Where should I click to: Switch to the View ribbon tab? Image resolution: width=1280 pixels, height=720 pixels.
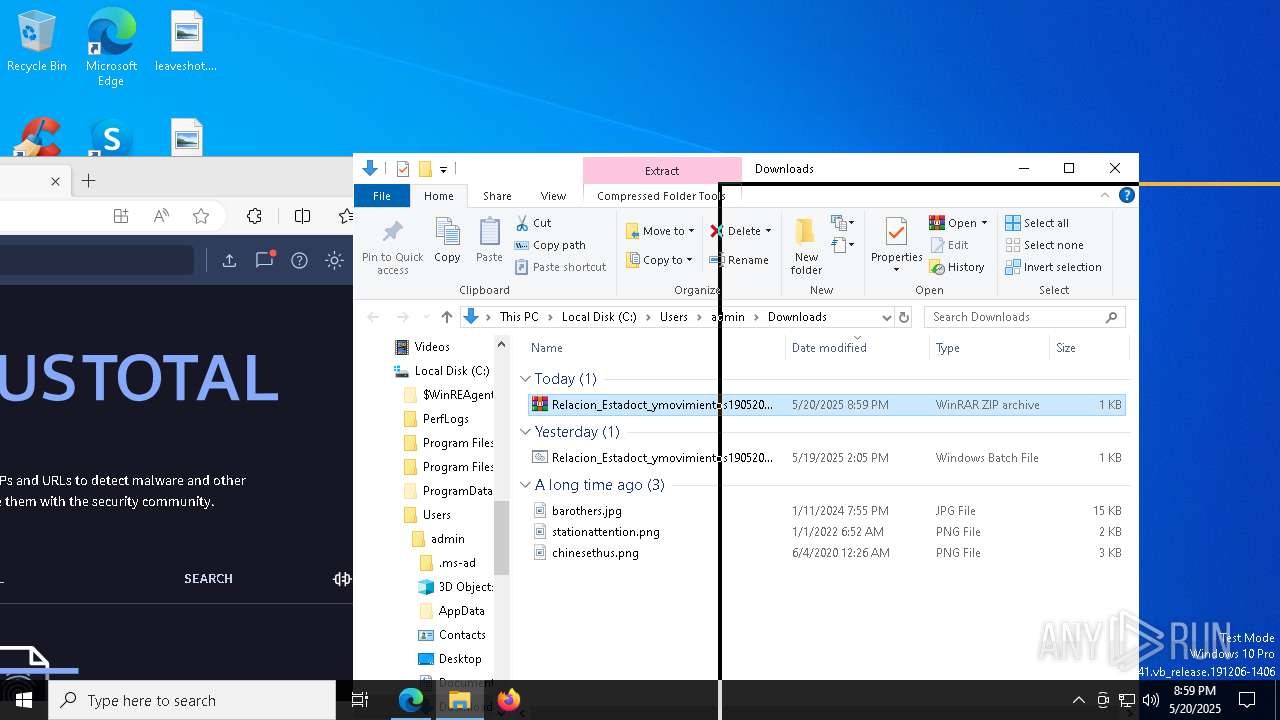(553, 196)
